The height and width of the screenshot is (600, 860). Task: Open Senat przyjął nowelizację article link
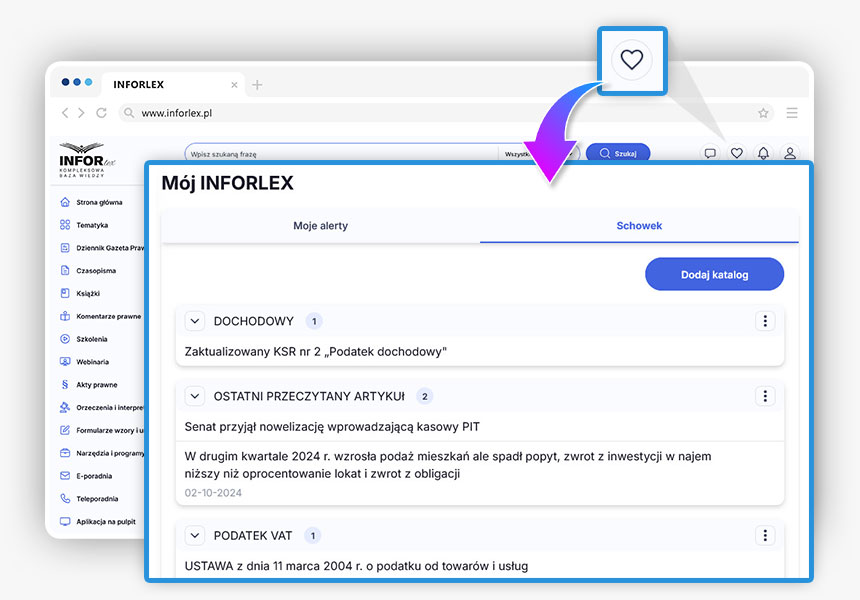click(x=332, y=427)
